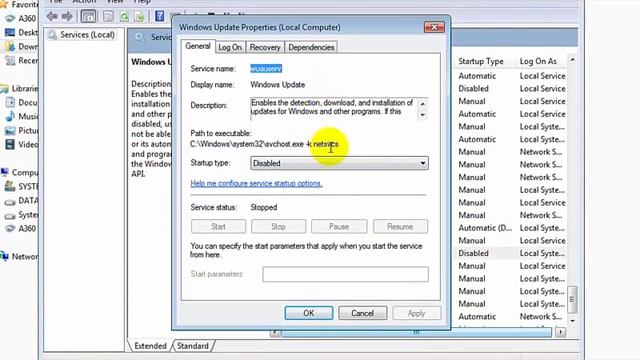Image resolution: width=640 pixels, height=360 pixels.
Task: Switch to Extended view tab
Action: pyautogui.click(x=150, y=346)
